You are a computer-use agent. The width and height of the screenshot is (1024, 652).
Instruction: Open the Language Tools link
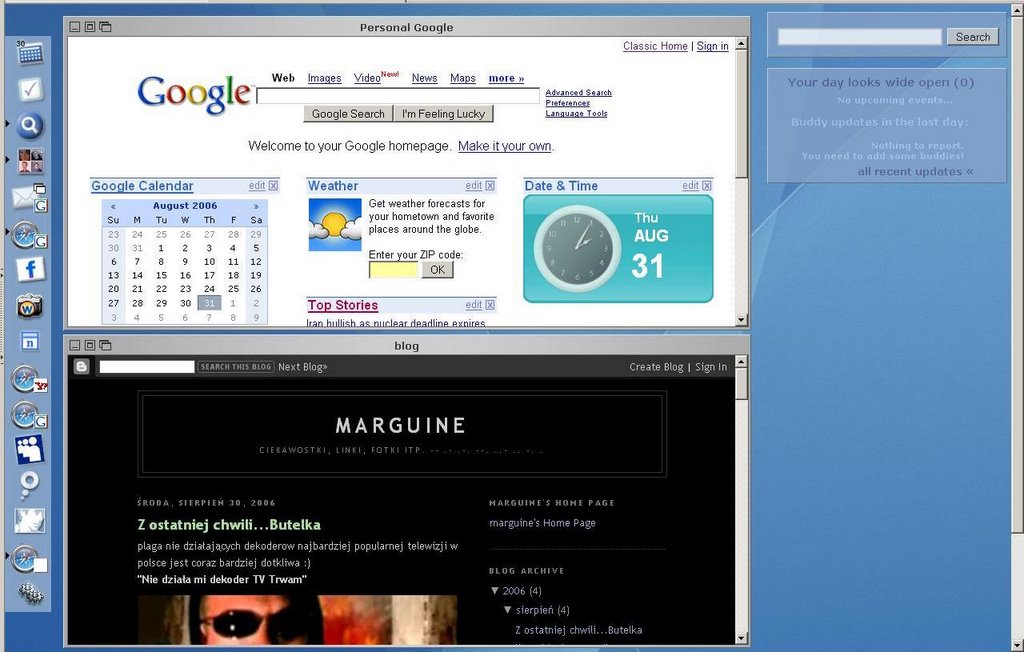[x=577, y=114]
